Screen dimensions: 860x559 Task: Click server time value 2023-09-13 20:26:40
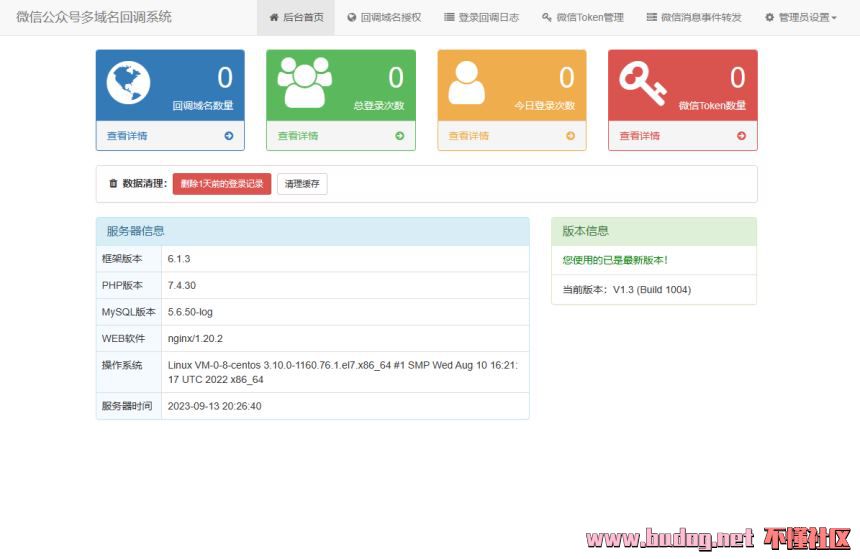point(214,406)
